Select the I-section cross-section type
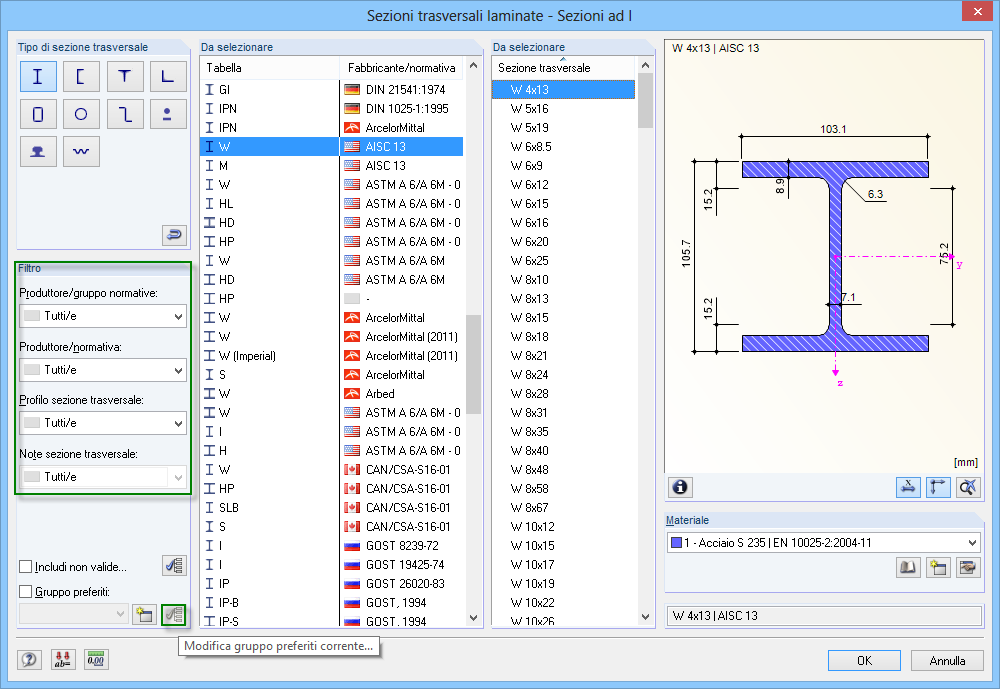Screen dimensions: 1000x689 (38, 77)
